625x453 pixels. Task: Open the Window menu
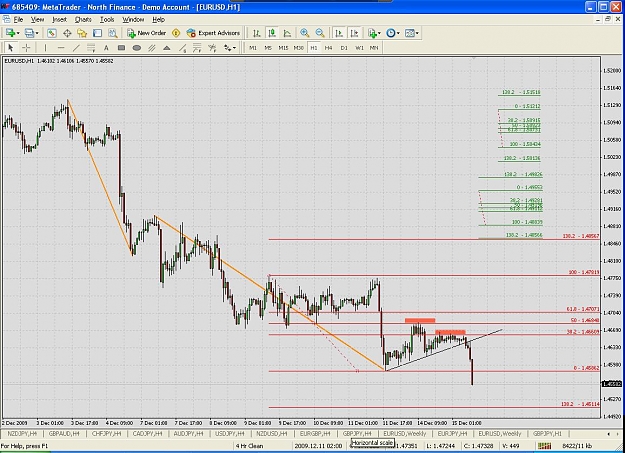coord(133,19)
